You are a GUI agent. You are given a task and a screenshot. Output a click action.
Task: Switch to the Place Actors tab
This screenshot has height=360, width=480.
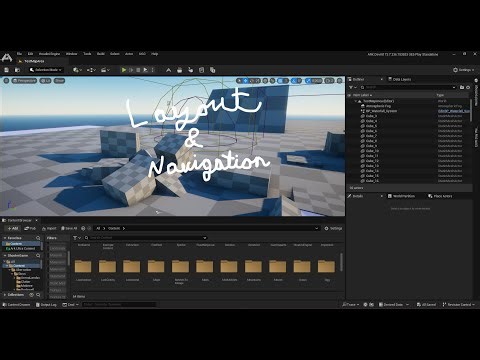tap(440, 196)
